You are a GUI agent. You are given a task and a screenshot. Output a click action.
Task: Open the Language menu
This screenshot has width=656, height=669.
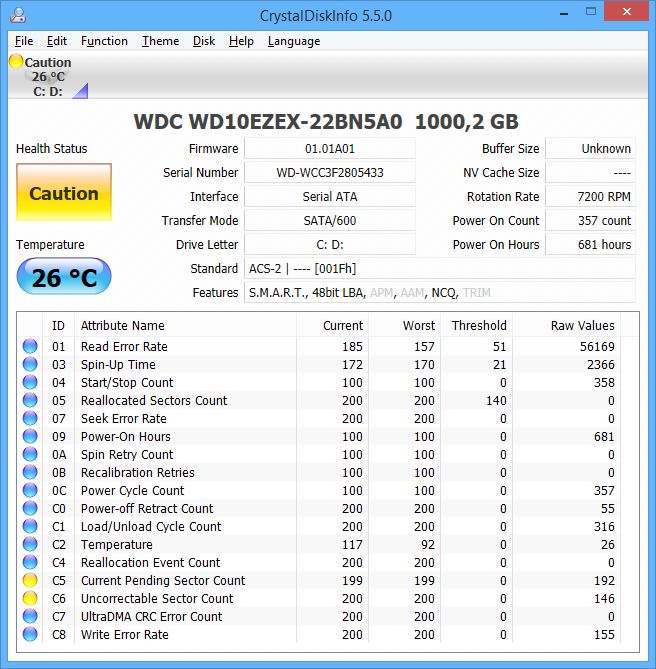coord(294,41)
